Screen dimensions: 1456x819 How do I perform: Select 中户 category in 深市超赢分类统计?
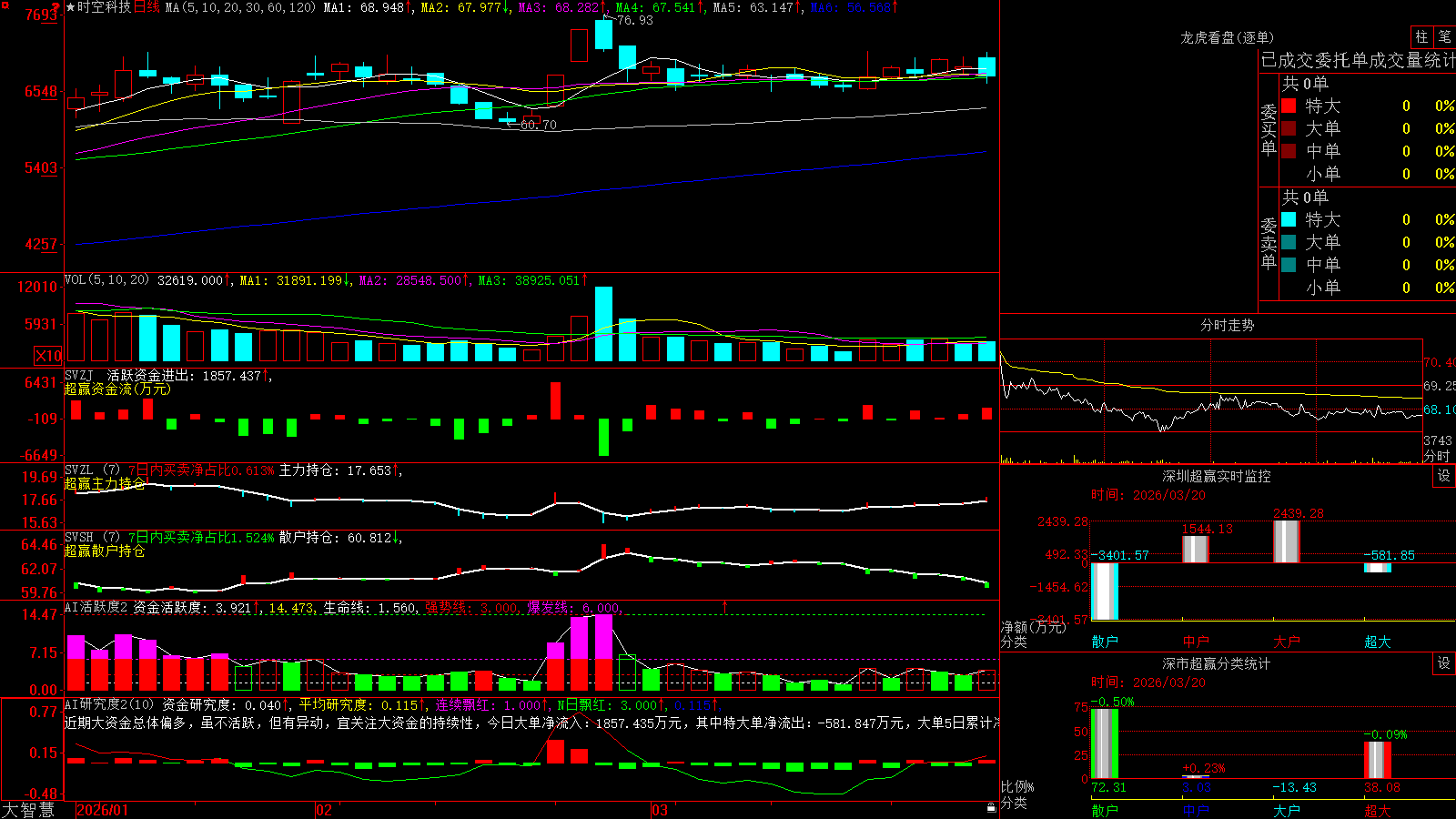point(1196,810)
